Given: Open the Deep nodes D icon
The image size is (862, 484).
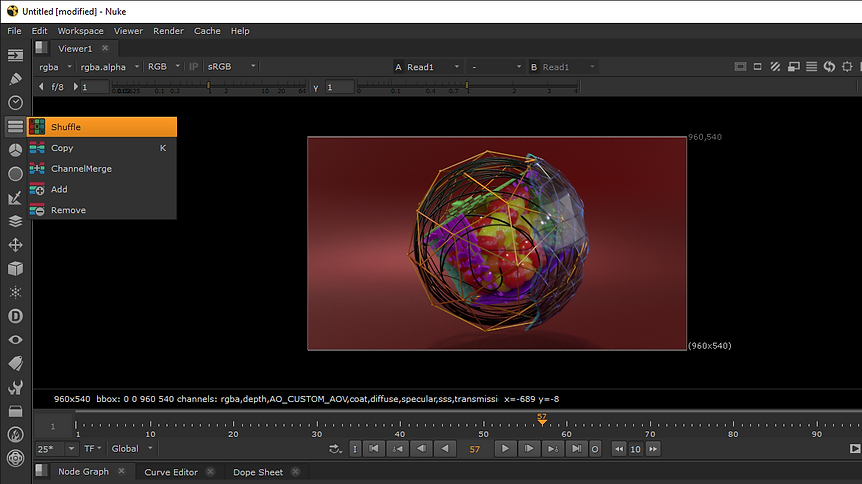Looking at the screenshot, I should coord(15,316).
